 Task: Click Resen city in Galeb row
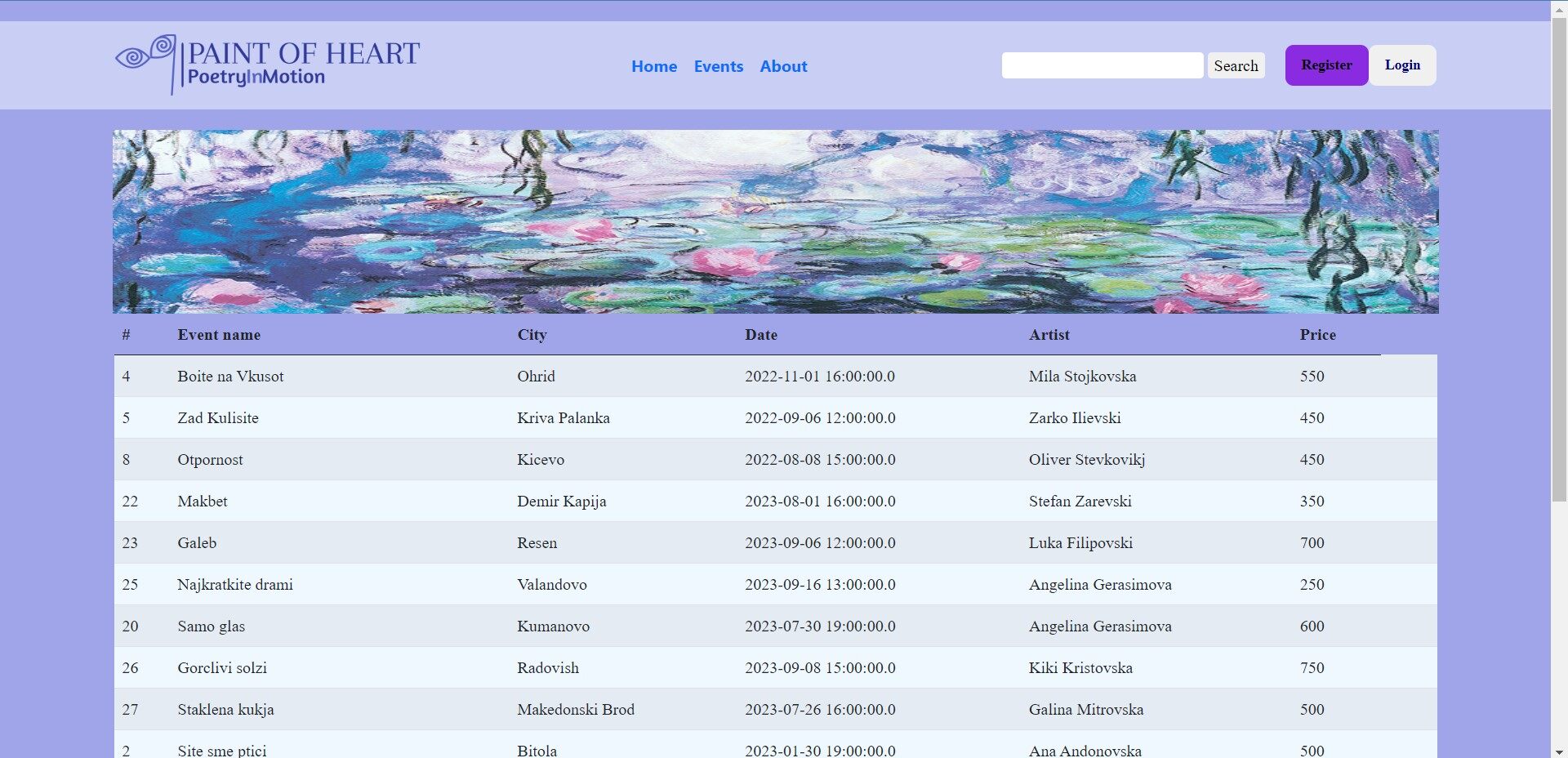point(537,543)
